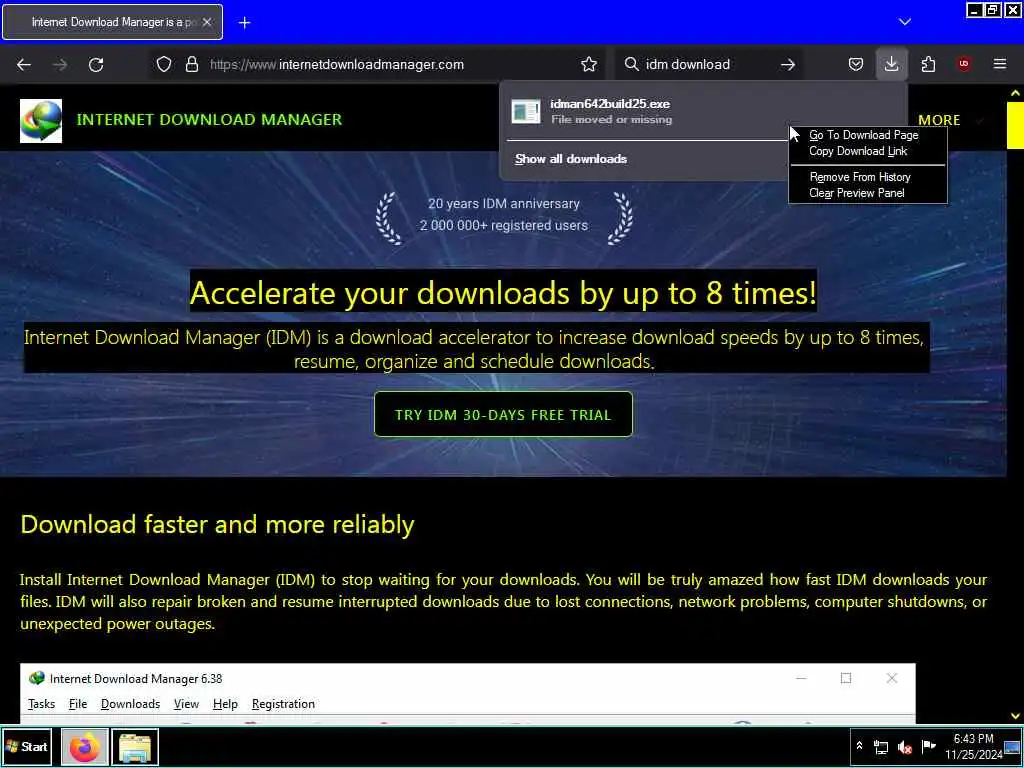The width and height of the screenshot is (1024, 768).
Task: Click the Show desktop tray icon
Action: coord(1013,747)
